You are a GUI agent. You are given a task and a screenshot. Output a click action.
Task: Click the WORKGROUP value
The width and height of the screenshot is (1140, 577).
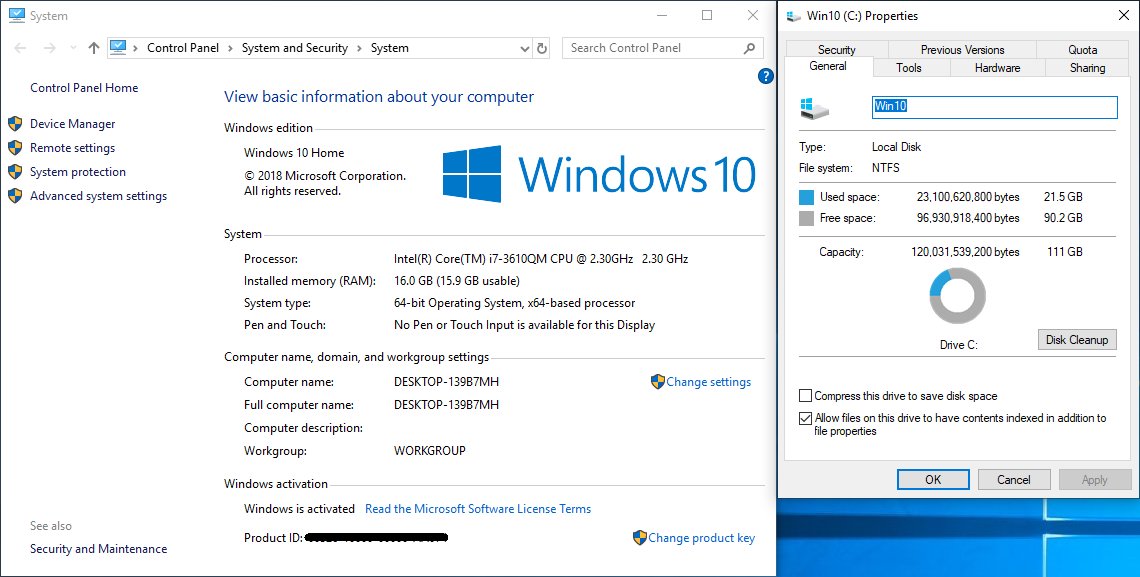tap(430, 451)
